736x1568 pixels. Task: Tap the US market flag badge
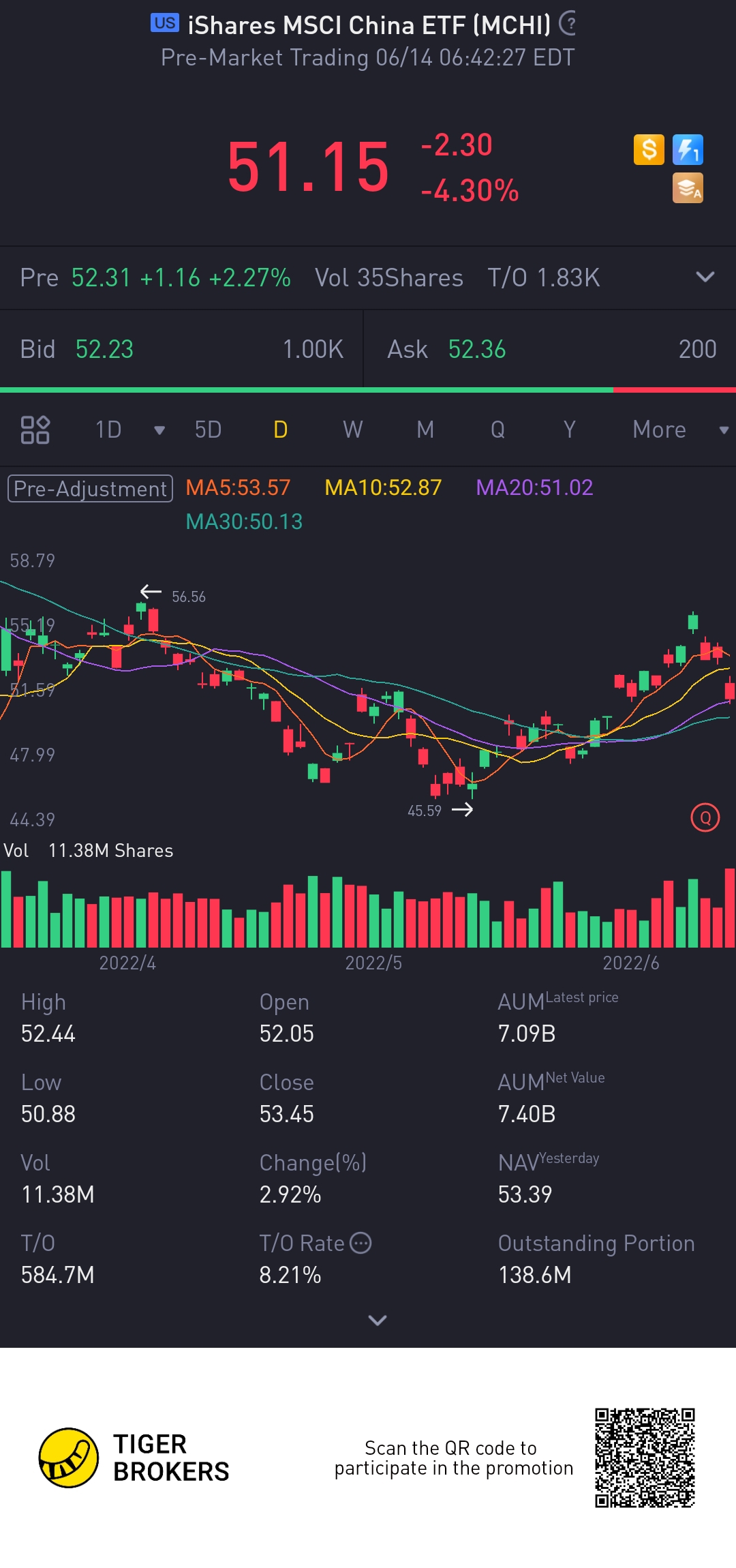[x=164, y=22]
